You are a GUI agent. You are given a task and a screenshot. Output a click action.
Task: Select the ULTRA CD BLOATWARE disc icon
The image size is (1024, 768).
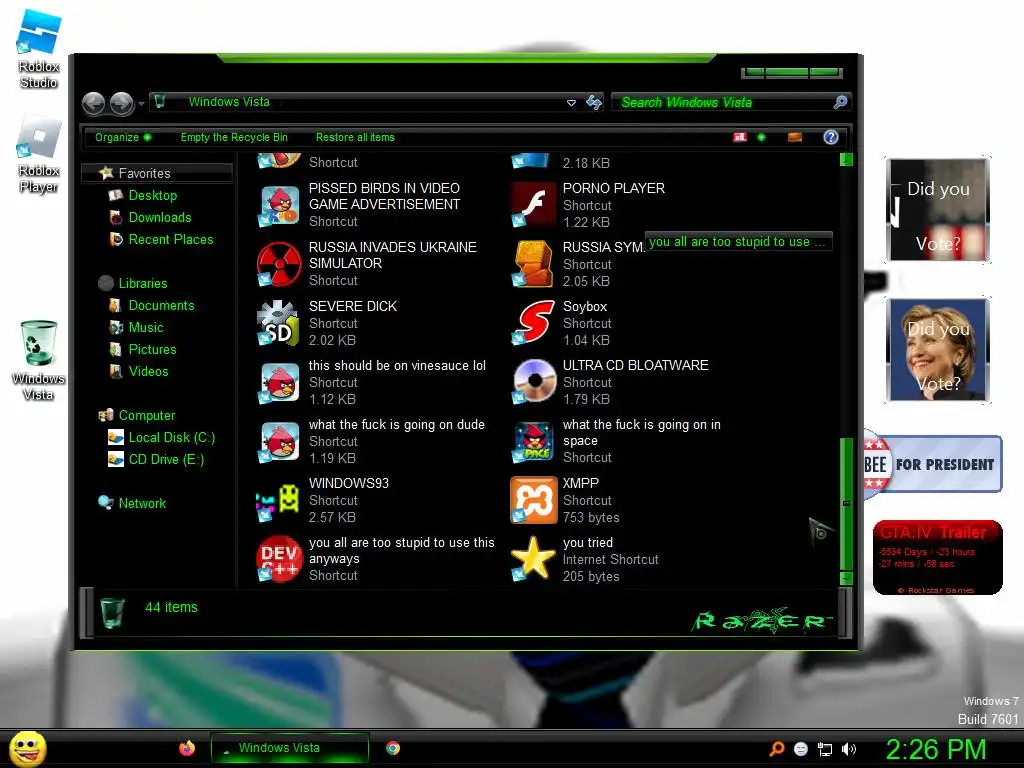tap(533, 382)
